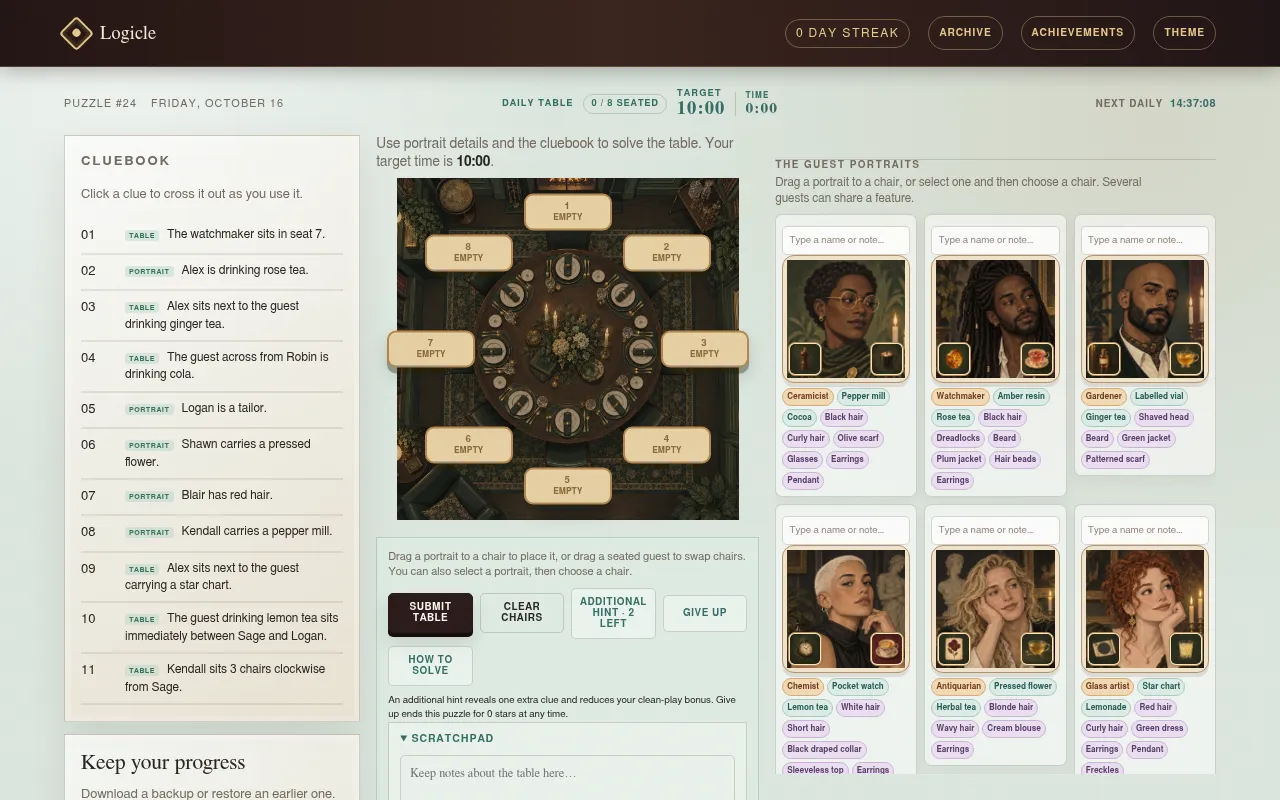Cross out clue 01 about the watchmaker in seat 7
Screen dimensions: 1280x800
pyautogui.click(x=212, y=234)
